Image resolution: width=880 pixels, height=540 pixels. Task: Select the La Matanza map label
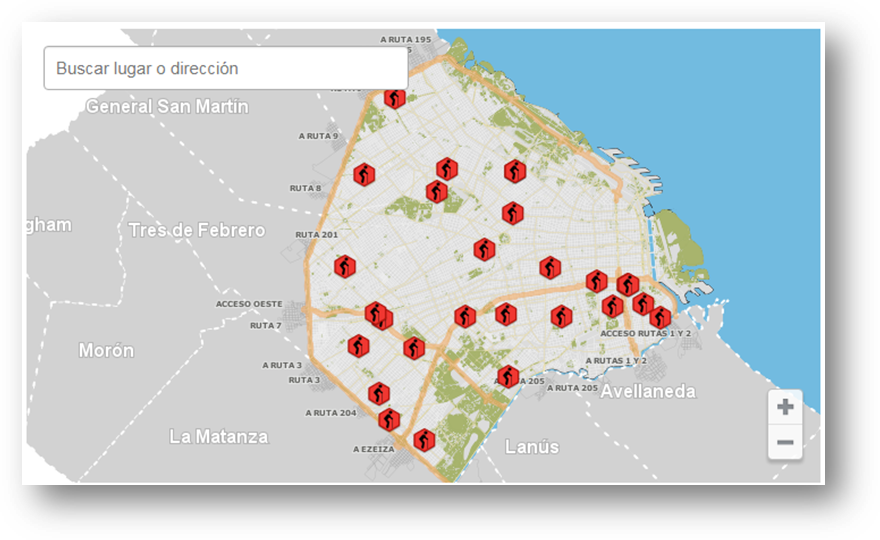click(218, 436)
